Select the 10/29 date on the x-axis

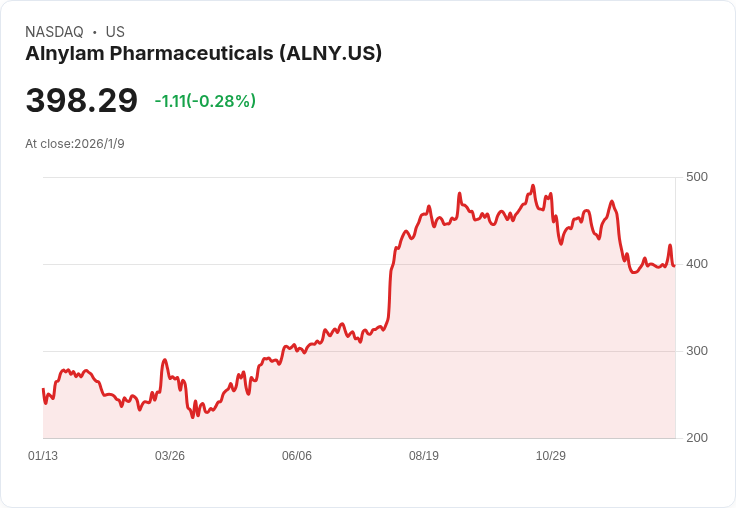pos(551,456)
